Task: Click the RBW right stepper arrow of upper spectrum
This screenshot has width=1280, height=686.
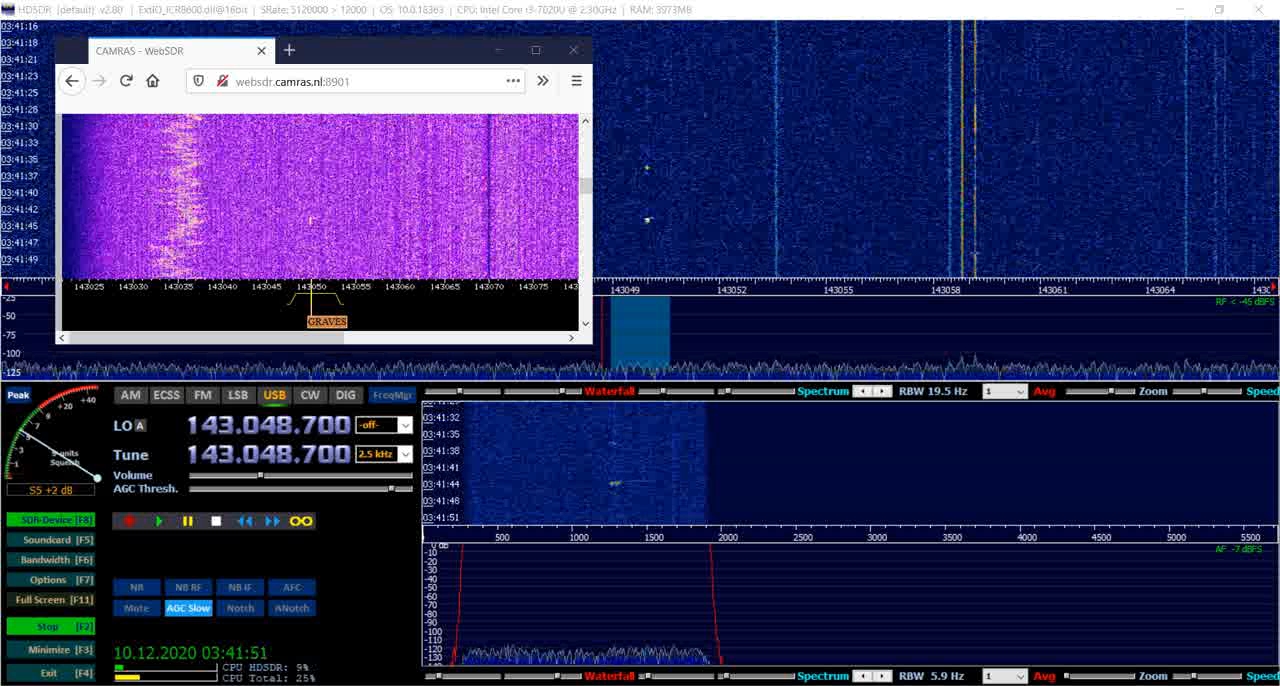Action: [x=881, y=392]
